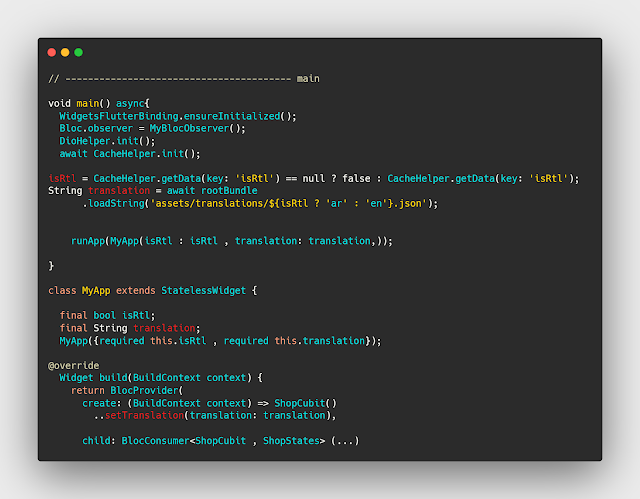Click the yellow minimize window dot

[x=65, y=52]
